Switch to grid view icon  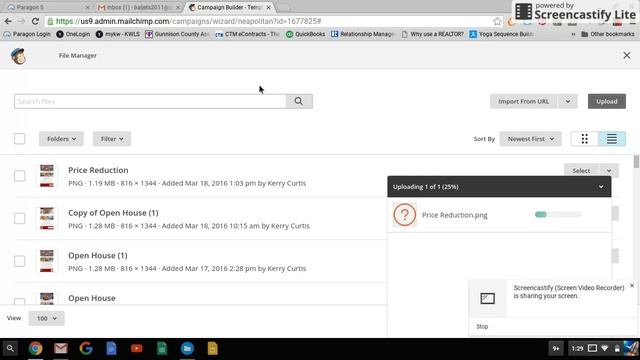(584, 139)
